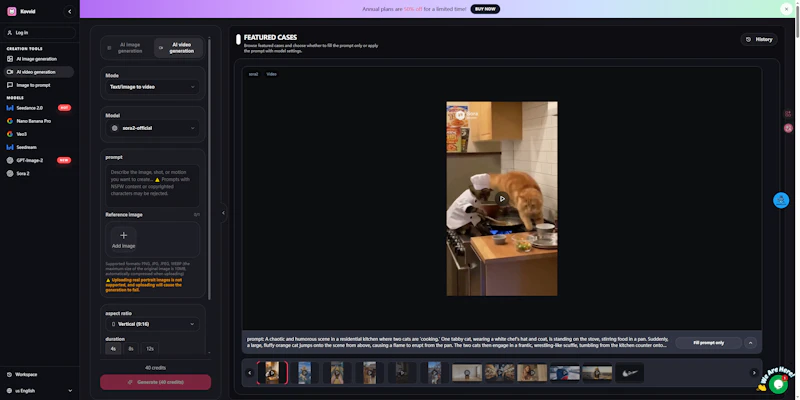Dismiss the annual plans promo banner
Screen dimensions: 800x400
pos(786,9)
